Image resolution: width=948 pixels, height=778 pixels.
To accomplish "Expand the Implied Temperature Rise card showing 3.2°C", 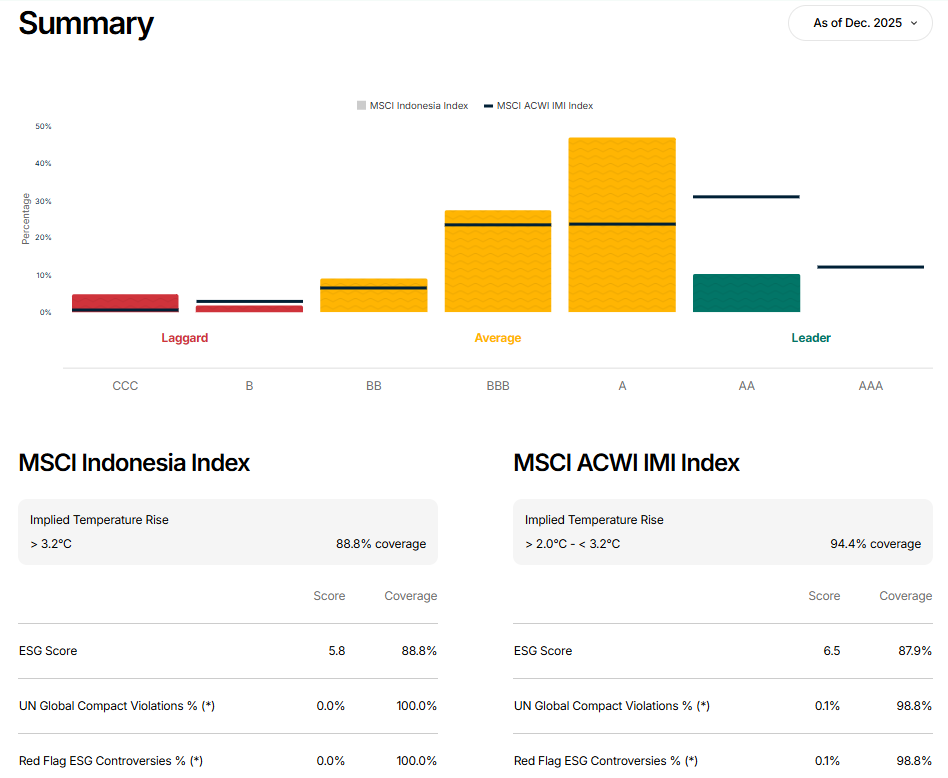I will (x=226, y=531).
